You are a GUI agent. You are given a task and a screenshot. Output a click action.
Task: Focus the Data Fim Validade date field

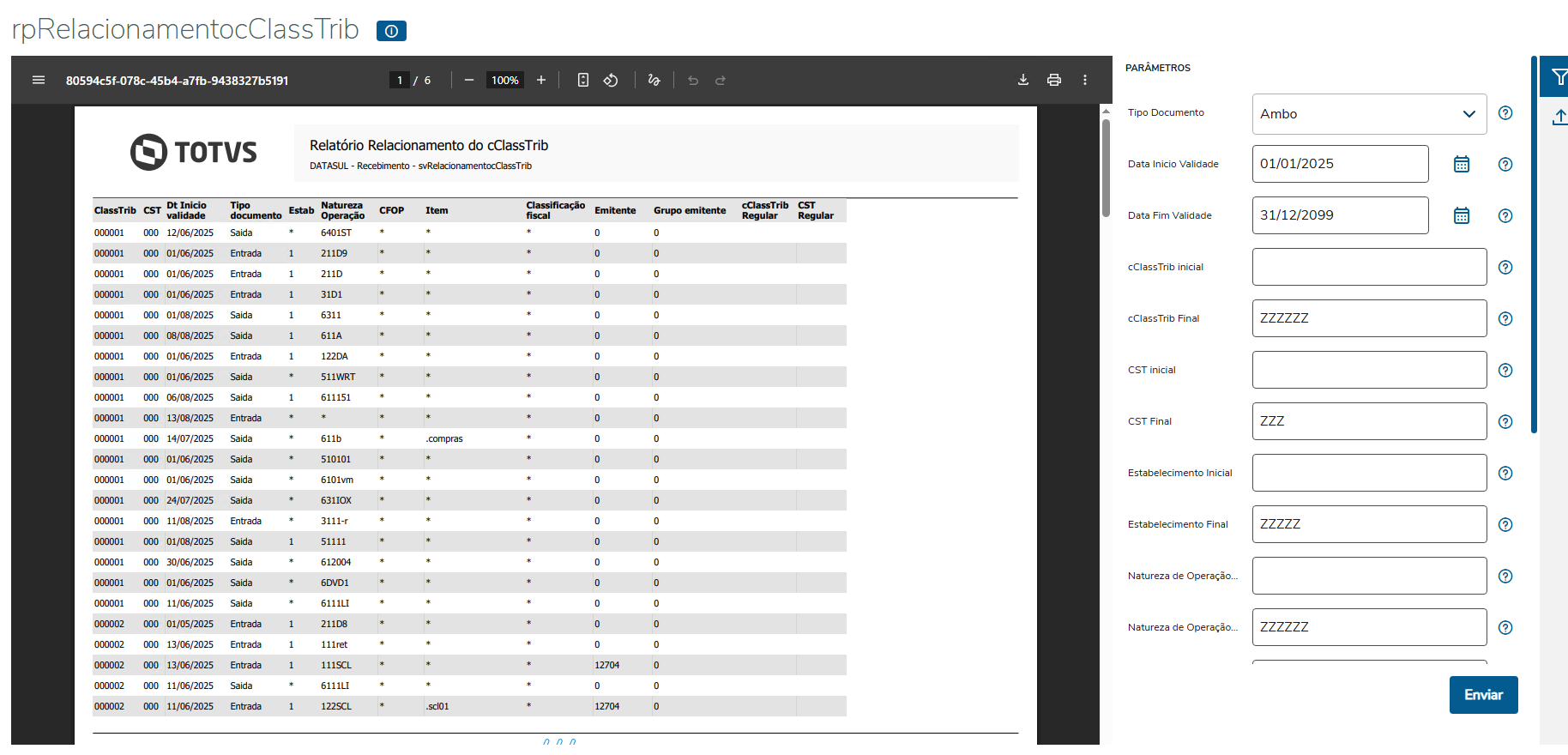click(x=1341, y=215)
